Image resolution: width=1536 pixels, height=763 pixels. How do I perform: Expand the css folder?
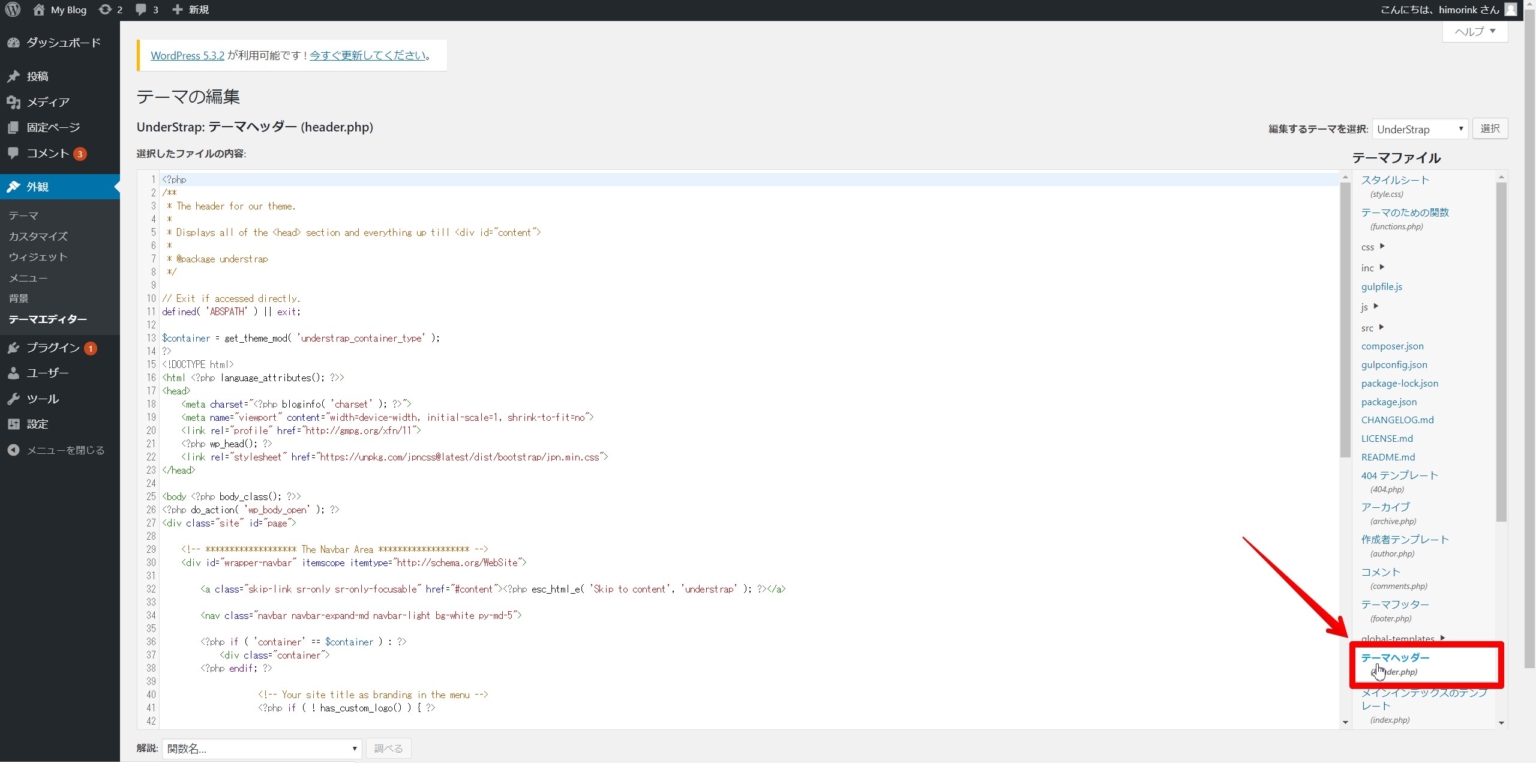click(x=1373, y=247)
